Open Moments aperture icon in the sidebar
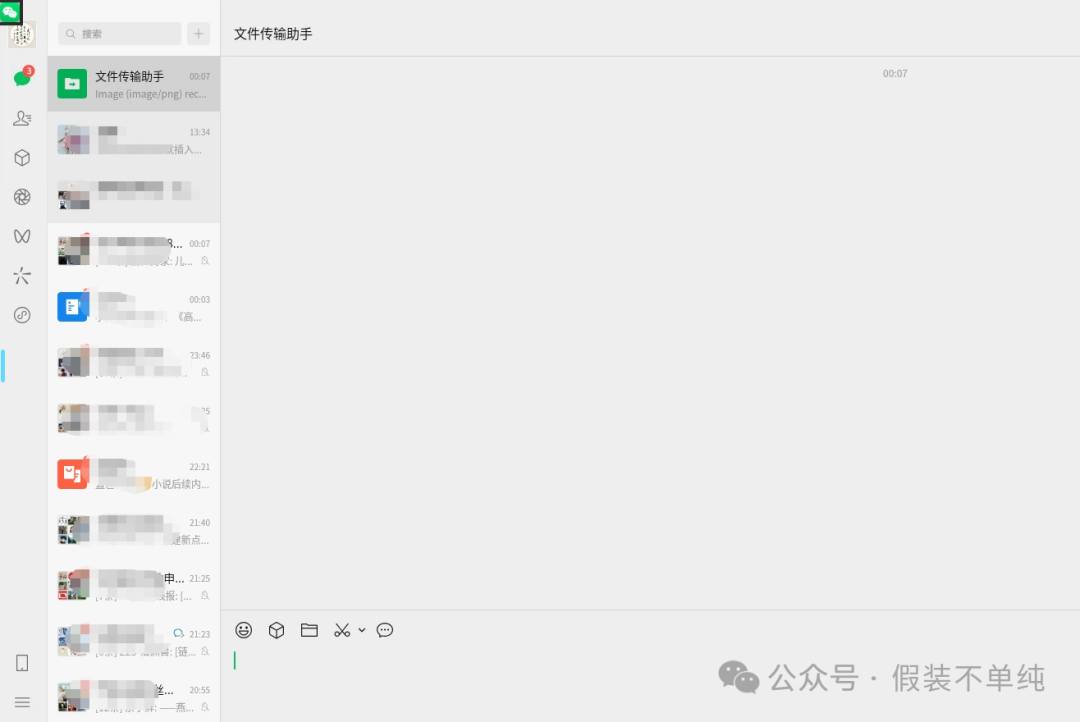This screenshot has width=1080, height=722. [22, 197]
